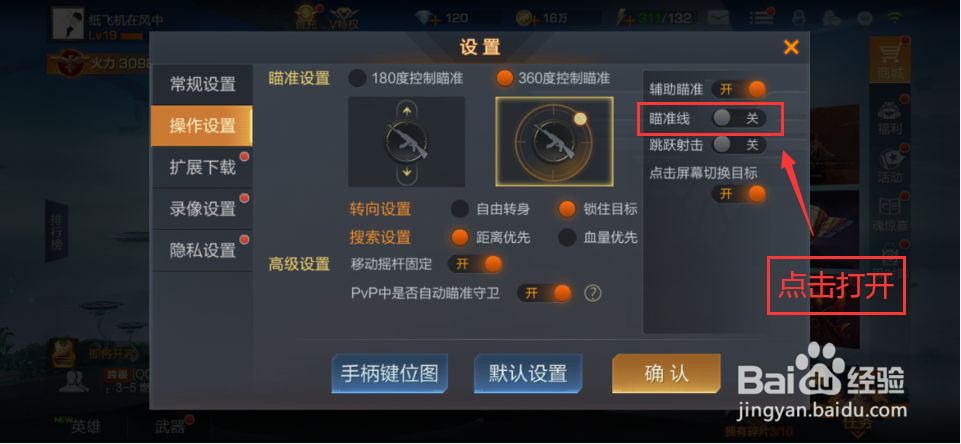Select 血量优先 search option
Screen dimensions: 961x444
pos(568,237)
